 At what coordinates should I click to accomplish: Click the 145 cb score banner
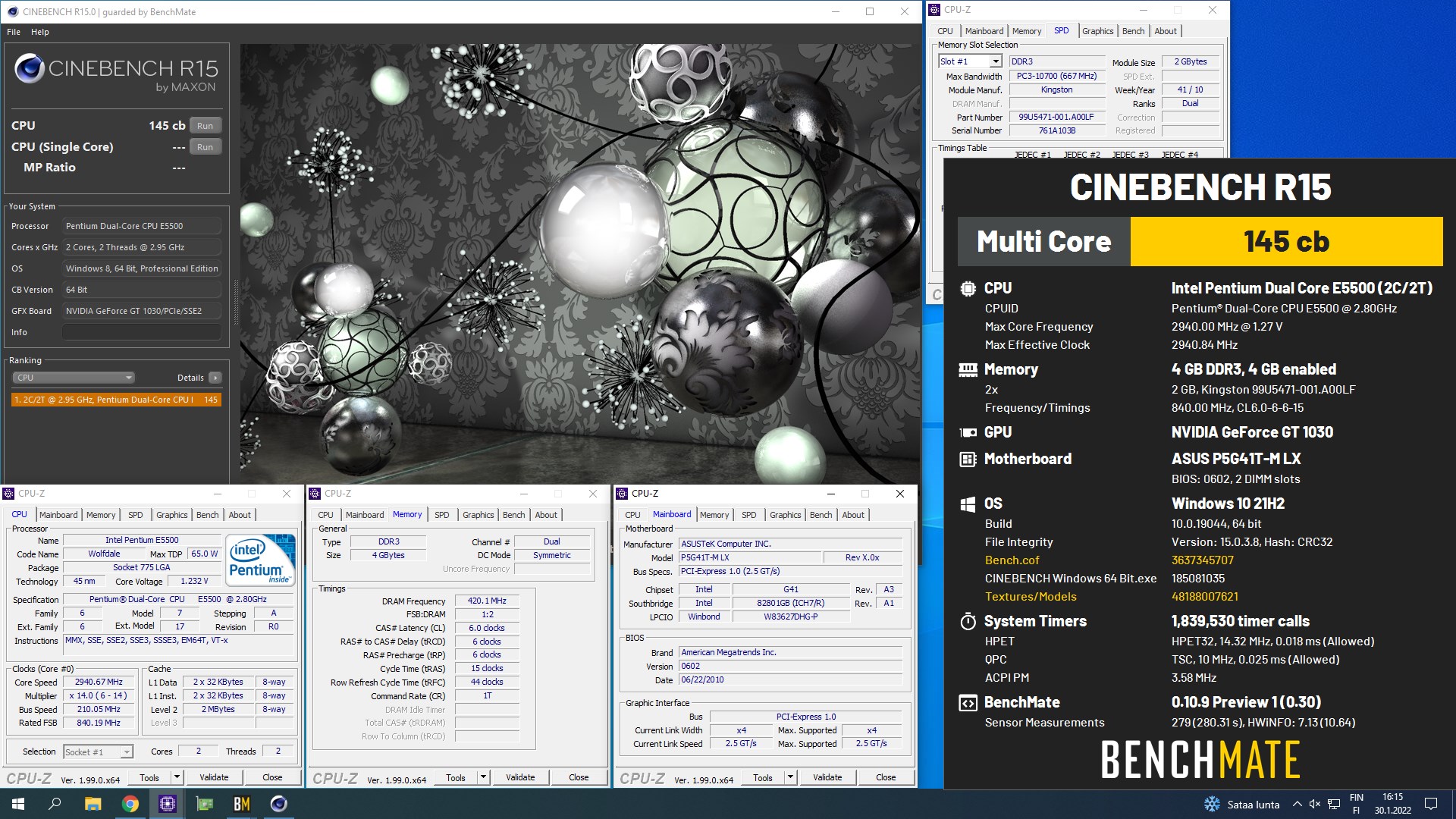click(x=1286, y=242)
